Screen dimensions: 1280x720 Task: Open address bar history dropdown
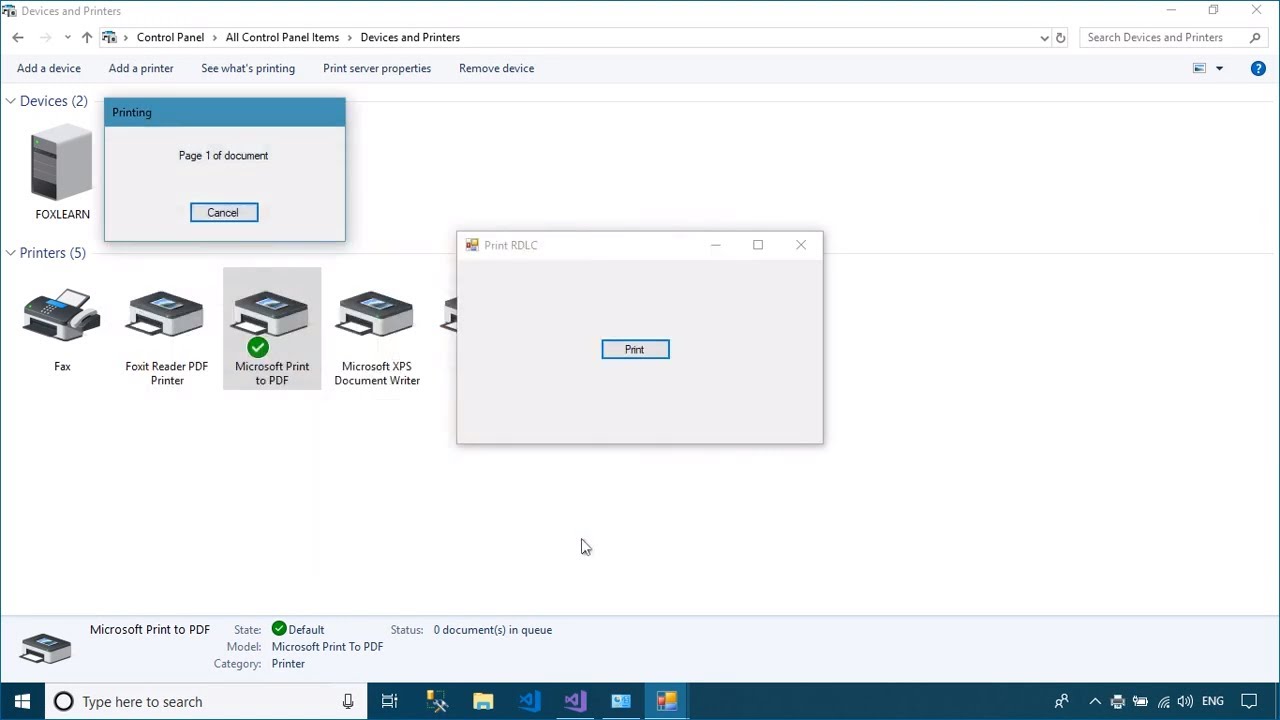tap(1045, 38)
